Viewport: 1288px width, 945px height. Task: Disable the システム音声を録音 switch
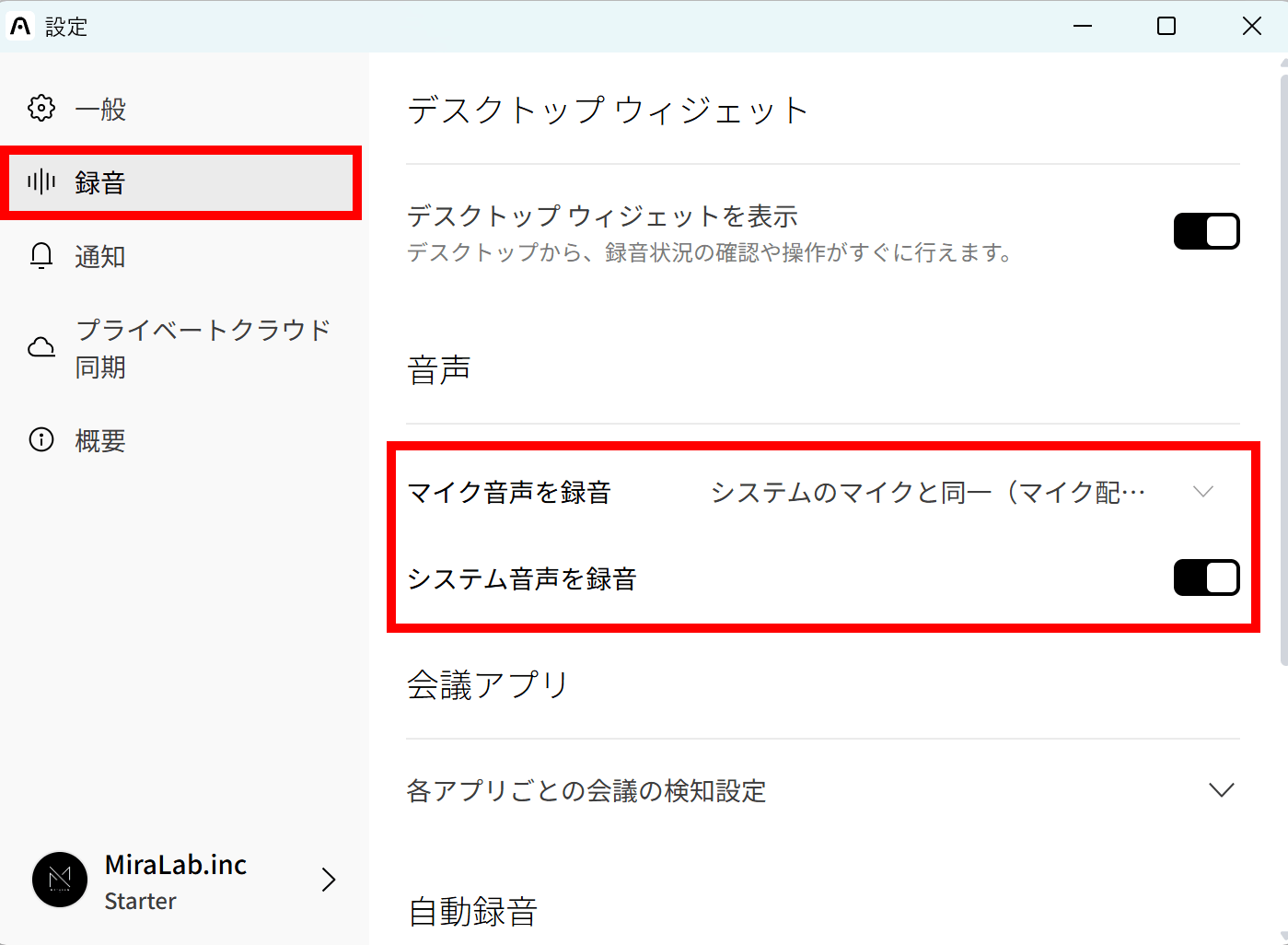(x=1206, y=578)
